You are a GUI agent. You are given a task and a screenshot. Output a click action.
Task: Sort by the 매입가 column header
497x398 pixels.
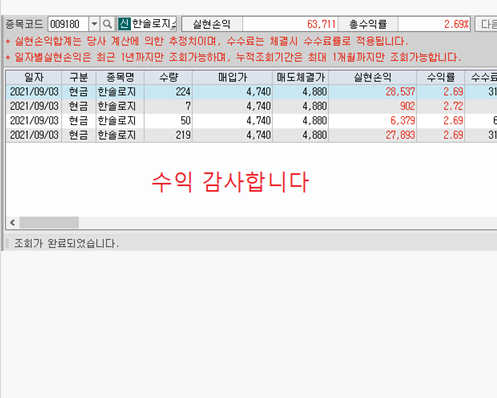tap(233, 77)
